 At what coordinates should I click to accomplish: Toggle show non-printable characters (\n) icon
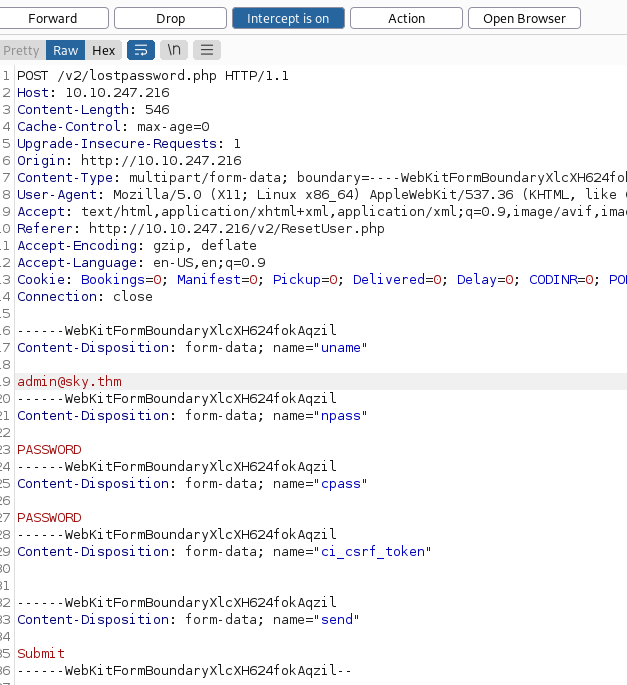[x=174, y=50]
